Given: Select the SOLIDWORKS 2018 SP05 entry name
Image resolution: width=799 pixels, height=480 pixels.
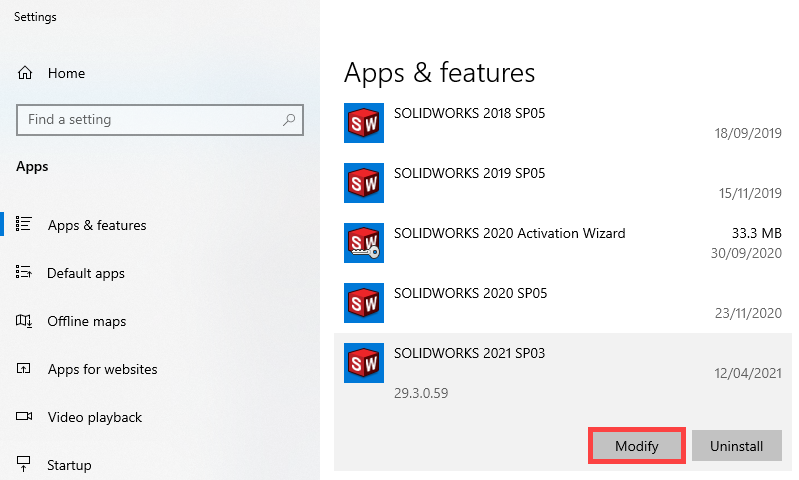Looking at the screenshot, I should point(469,113).
